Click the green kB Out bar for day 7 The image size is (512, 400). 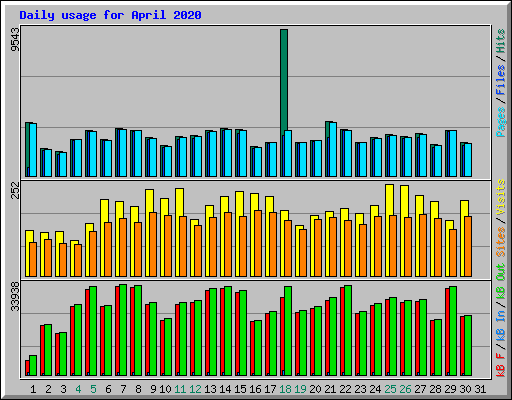[x=123, y=330]
